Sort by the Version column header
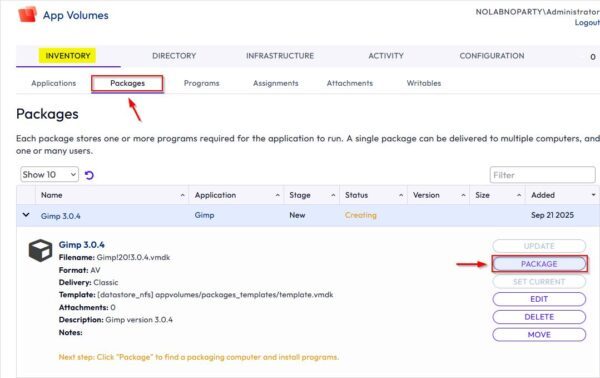 coord(439,195)
